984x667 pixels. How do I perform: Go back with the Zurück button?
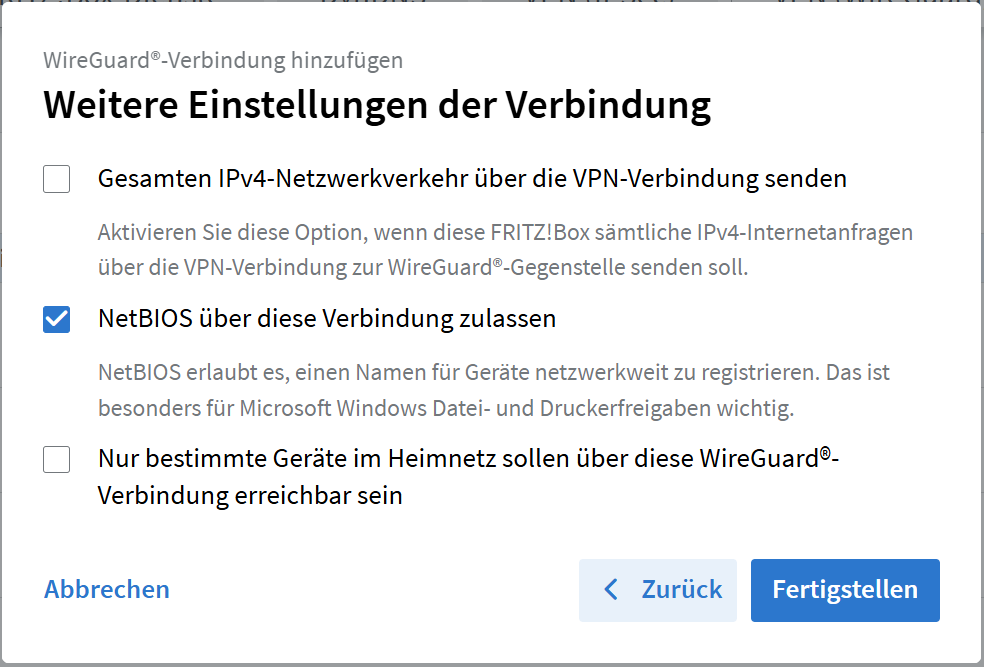pos(658,590)
